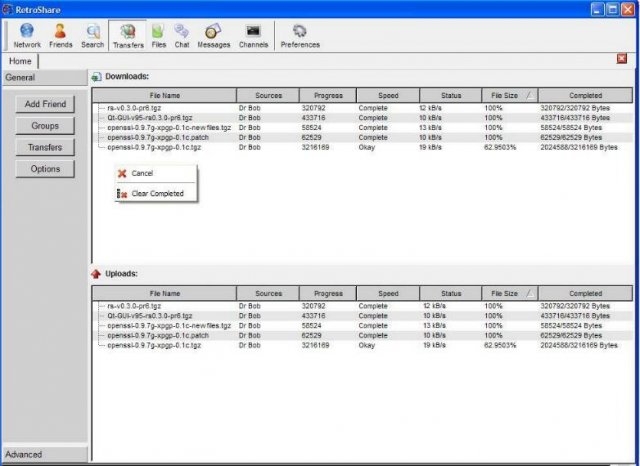This screenshot has width=640, height=466.
Task: Select the Transfers toolbar icon
Action: (128, 35)
